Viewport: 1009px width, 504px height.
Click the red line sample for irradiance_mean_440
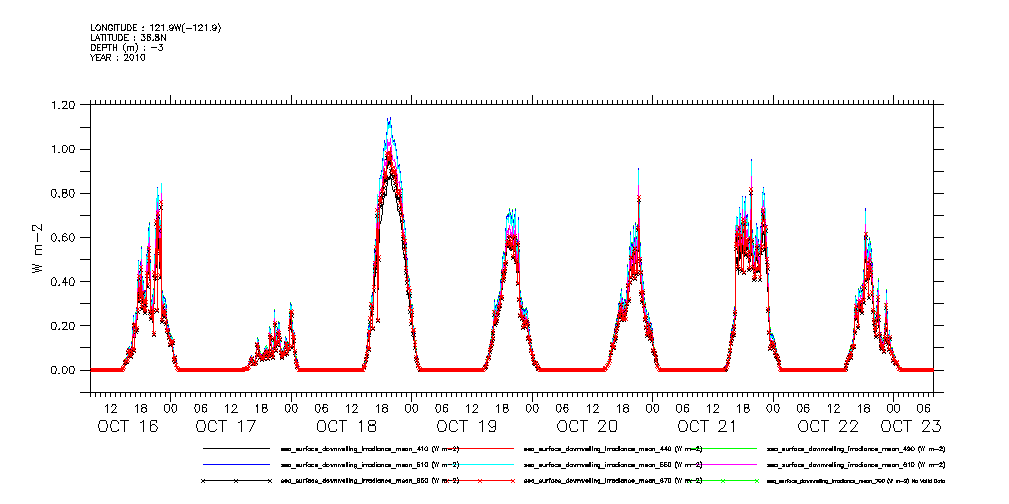pos(480,448)
